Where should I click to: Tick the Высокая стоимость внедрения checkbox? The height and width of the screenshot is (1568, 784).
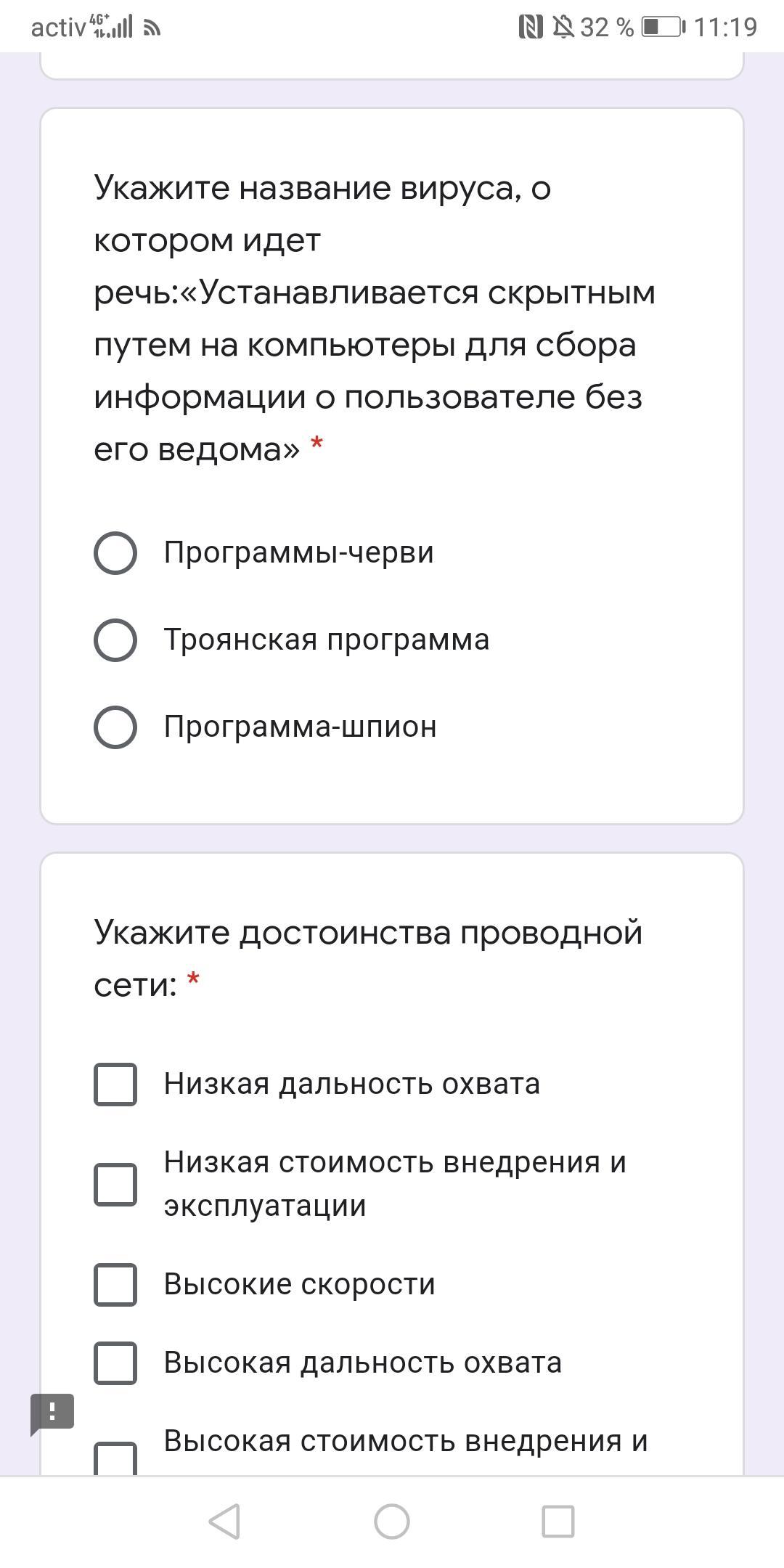click(115, 1458)
